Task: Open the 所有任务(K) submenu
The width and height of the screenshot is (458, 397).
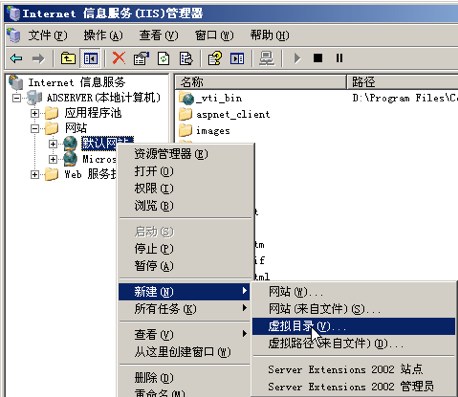Action: 185,309
